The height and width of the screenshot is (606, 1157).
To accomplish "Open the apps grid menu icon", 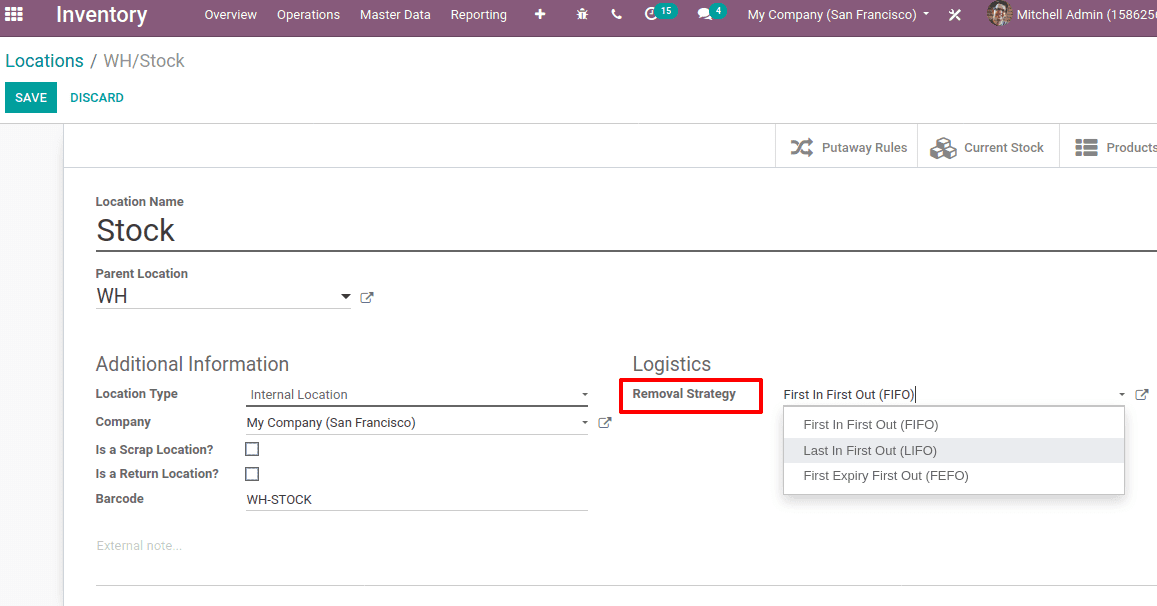I will pyautogui.click(x=14, y=14).
